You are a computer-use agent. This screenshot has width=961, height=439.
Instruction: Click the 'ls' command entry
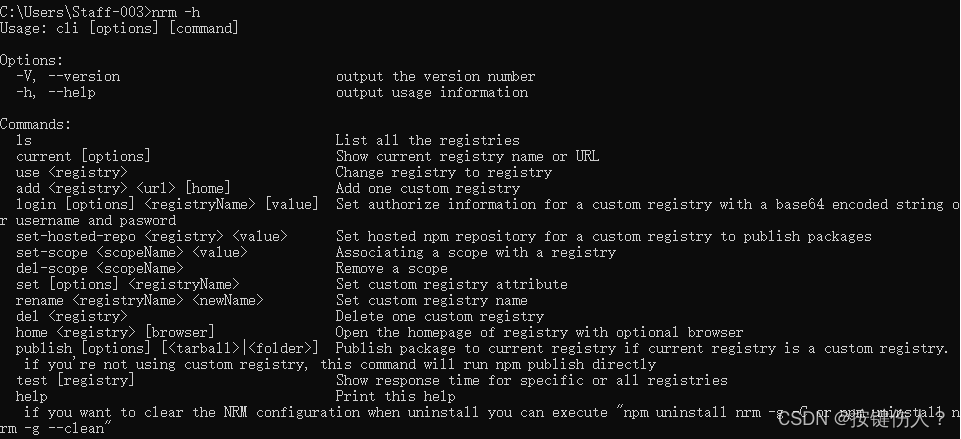[x=24, y=140]
